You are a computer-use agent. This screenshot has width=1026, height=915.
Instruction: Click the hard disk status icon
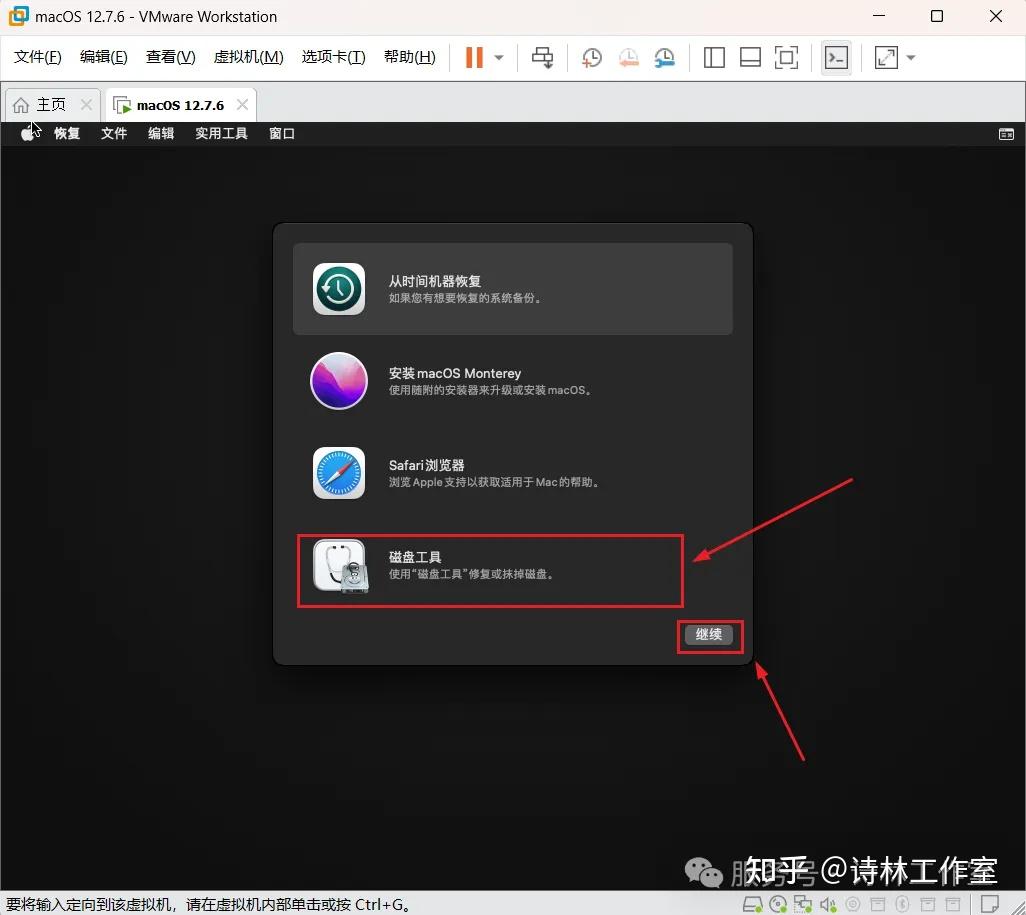pyautogui.click(x=752, y=905)
